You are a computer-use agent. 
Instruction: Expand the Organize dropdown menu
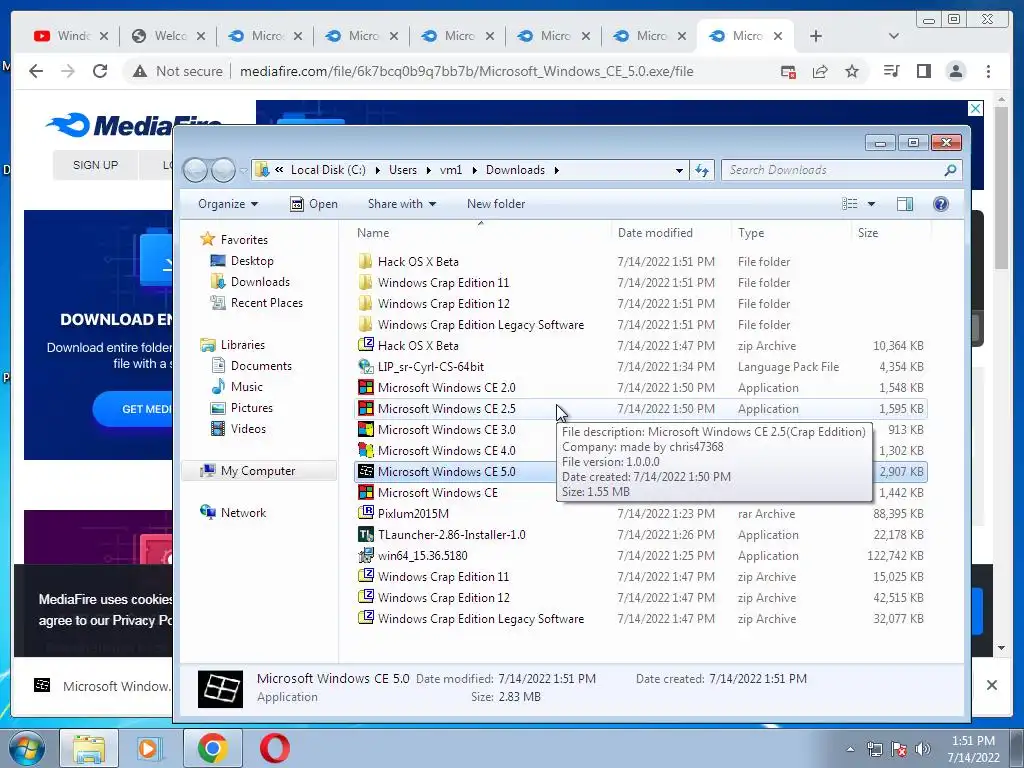(x=228, y=204)
